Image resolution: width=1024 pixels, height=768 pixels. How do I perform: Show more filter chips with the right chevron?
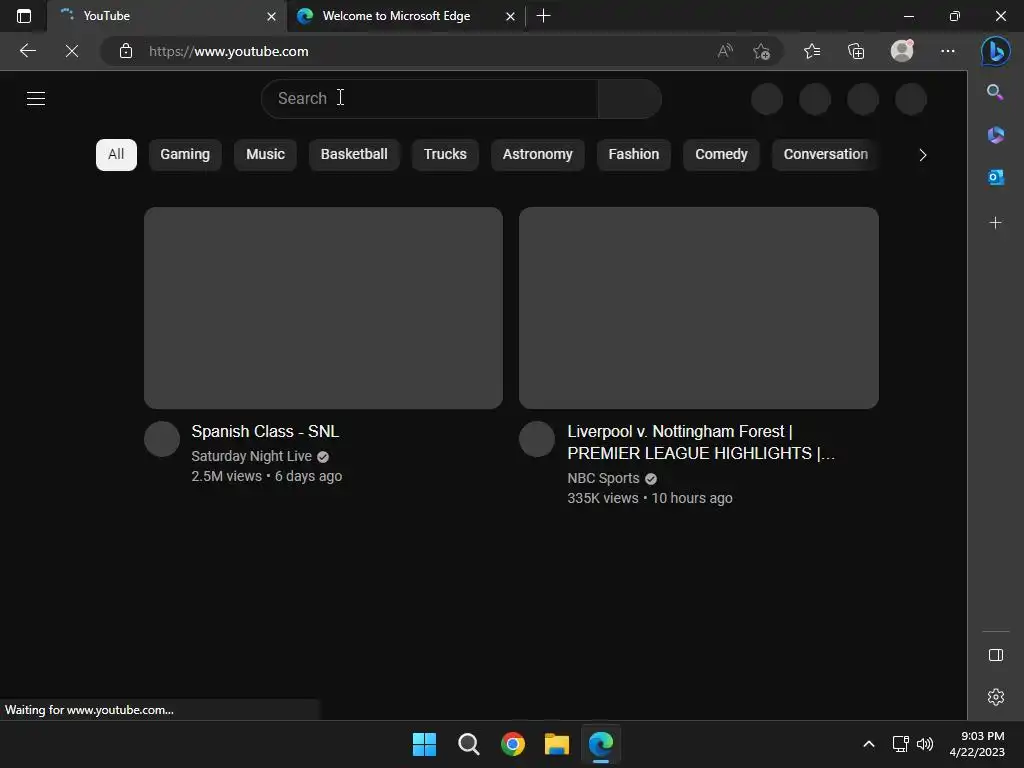[922, 155]
